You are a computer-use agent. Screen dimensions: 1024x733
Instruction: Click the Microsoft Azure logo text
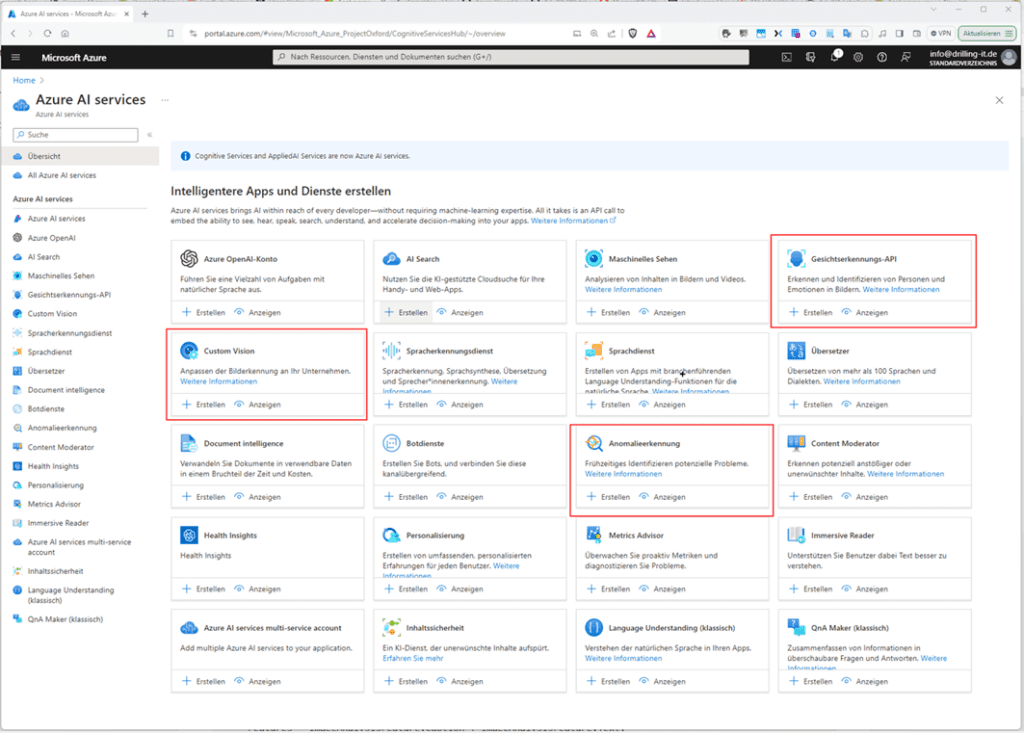[x=74, y=57]
